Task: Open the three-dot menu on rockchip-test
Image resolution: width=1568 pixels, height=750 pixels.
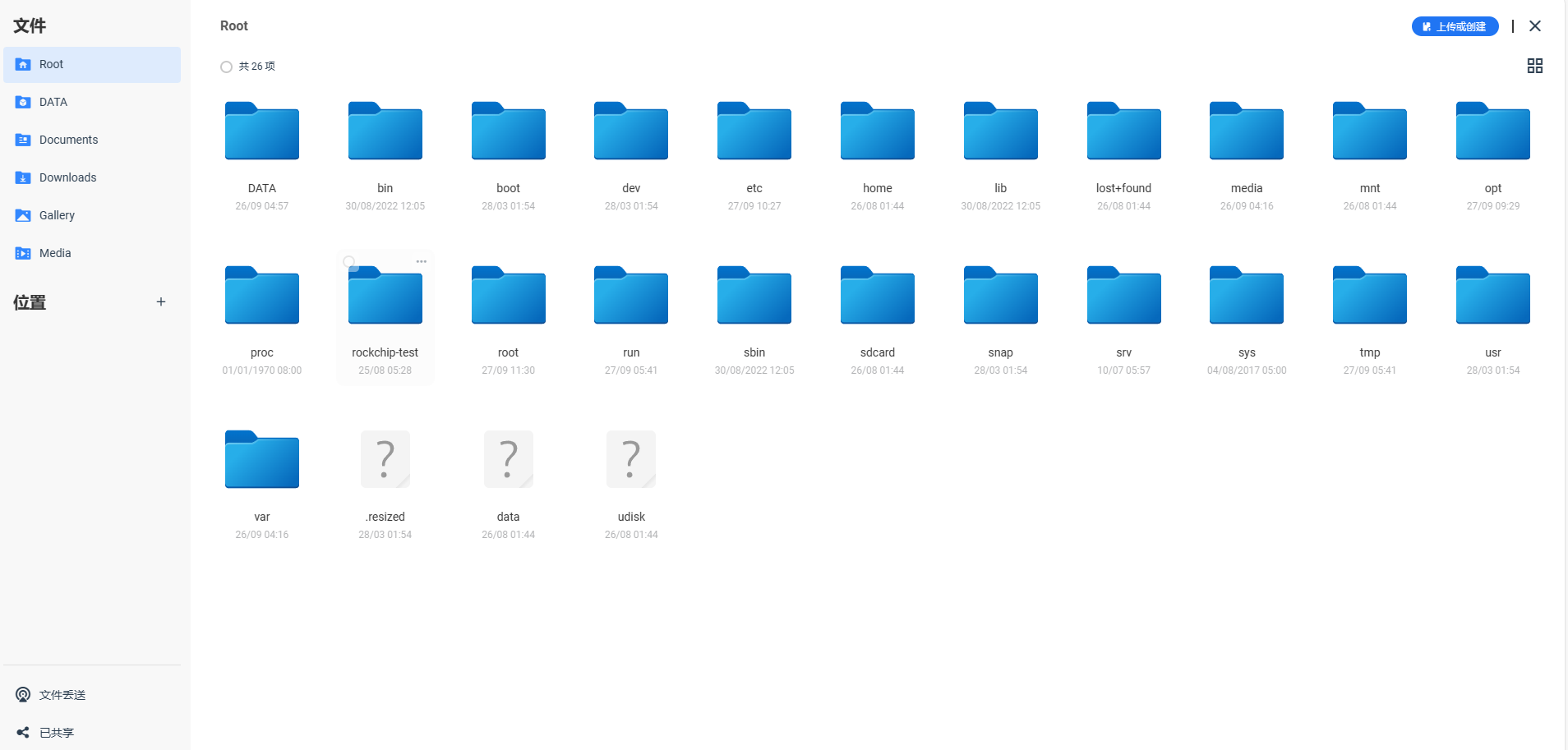Action: (422, 261)
